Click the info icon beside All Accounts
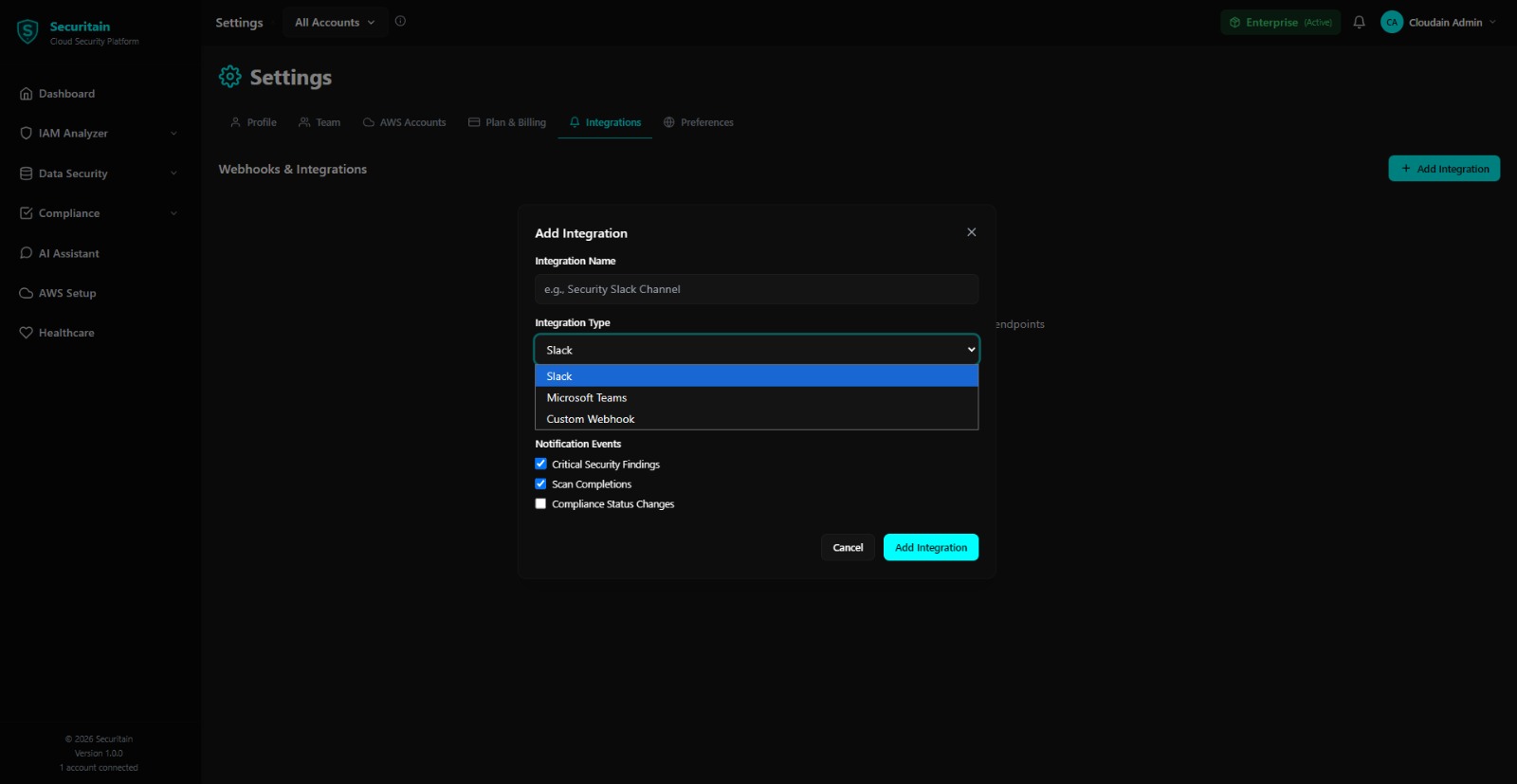The image size is (1517, 784). pos(400,22)
